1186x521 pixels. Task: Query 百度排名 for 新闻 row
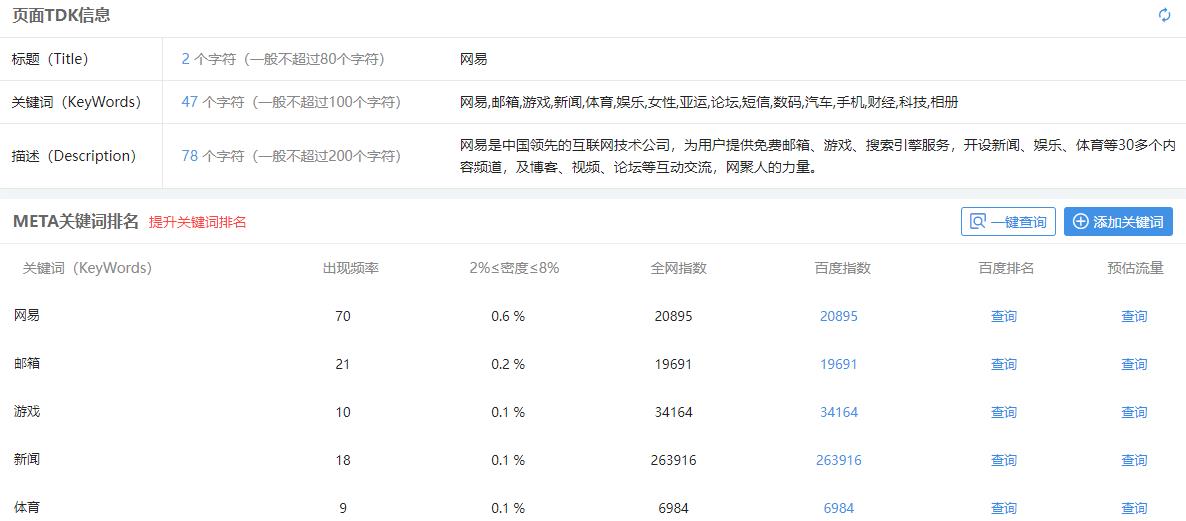tap(1004, 460)
